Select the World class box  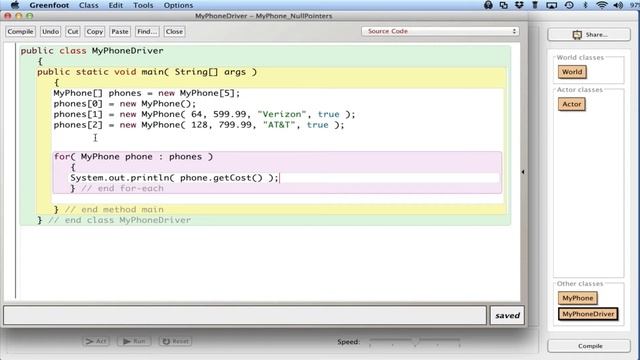(x=572, y=72)
